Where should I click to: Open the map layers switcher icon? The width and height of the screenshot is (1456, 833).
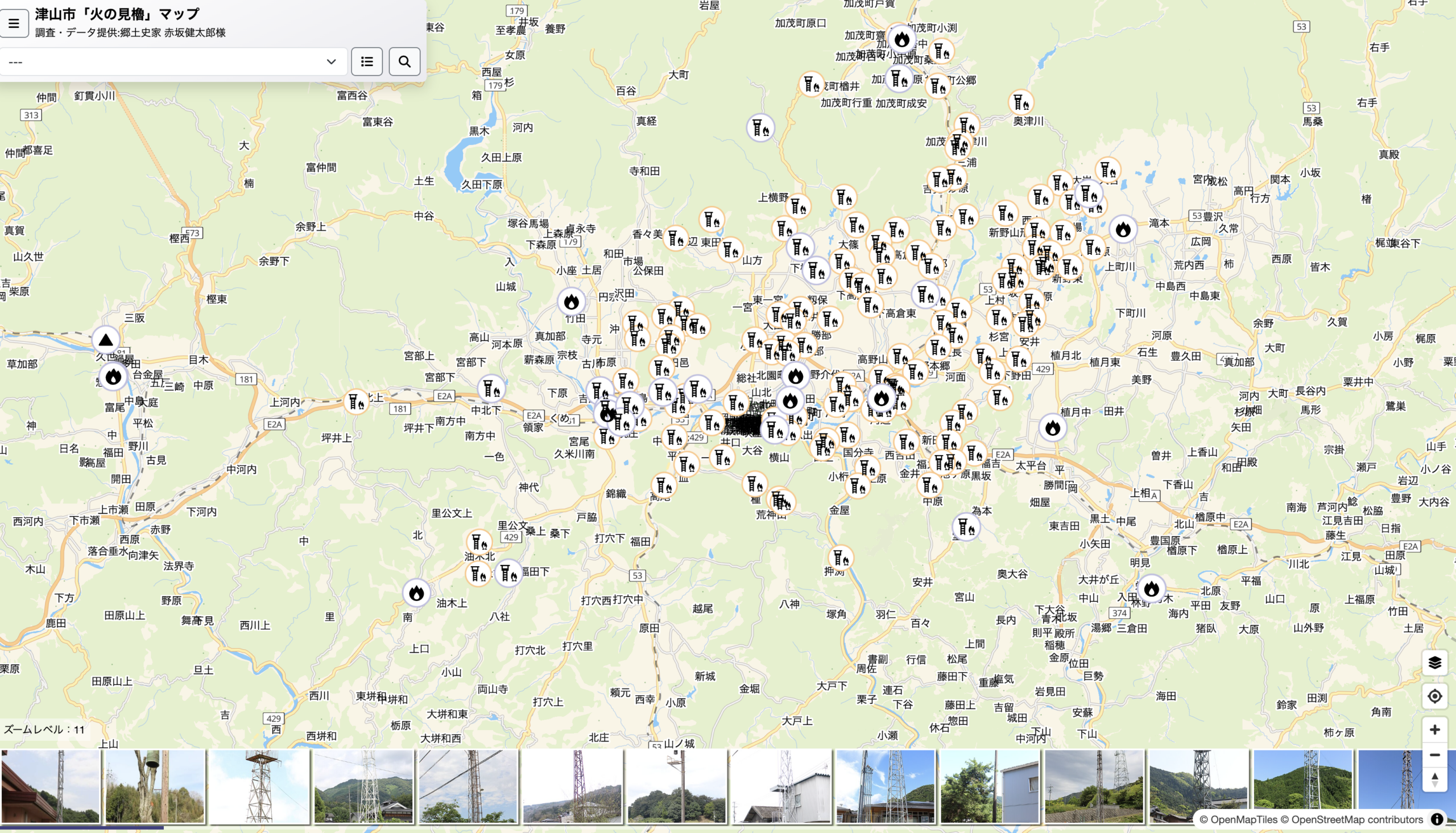pos(1434,662)
